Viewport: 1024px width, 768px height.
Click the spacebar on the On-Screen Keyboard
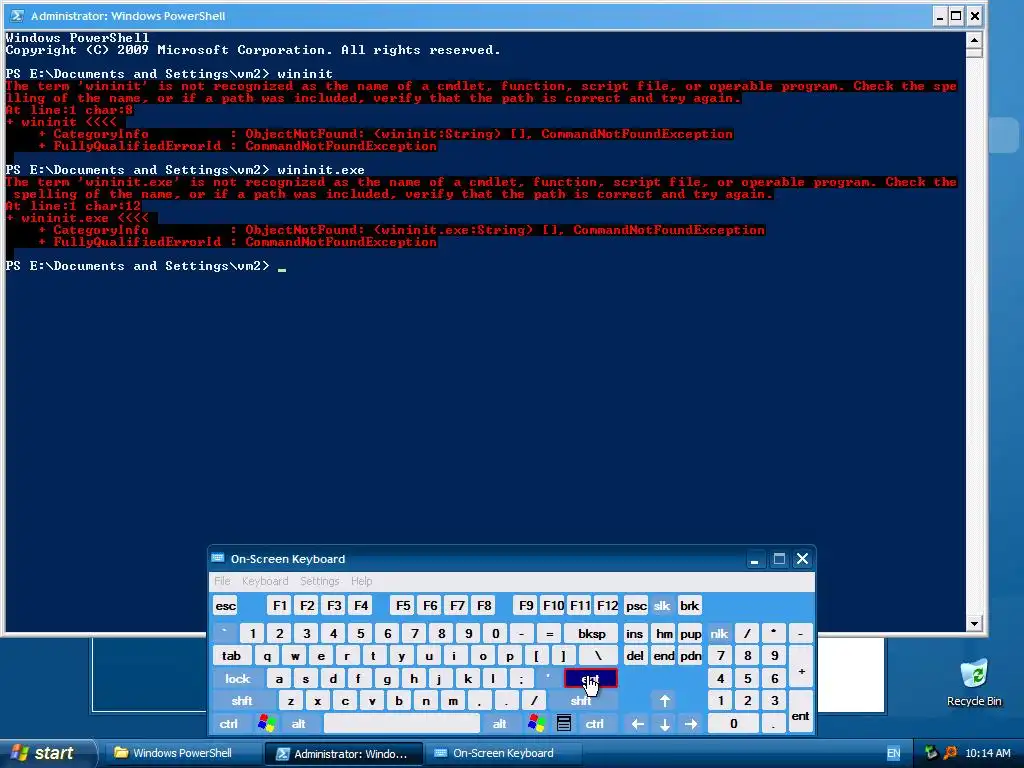pos(402,724)
